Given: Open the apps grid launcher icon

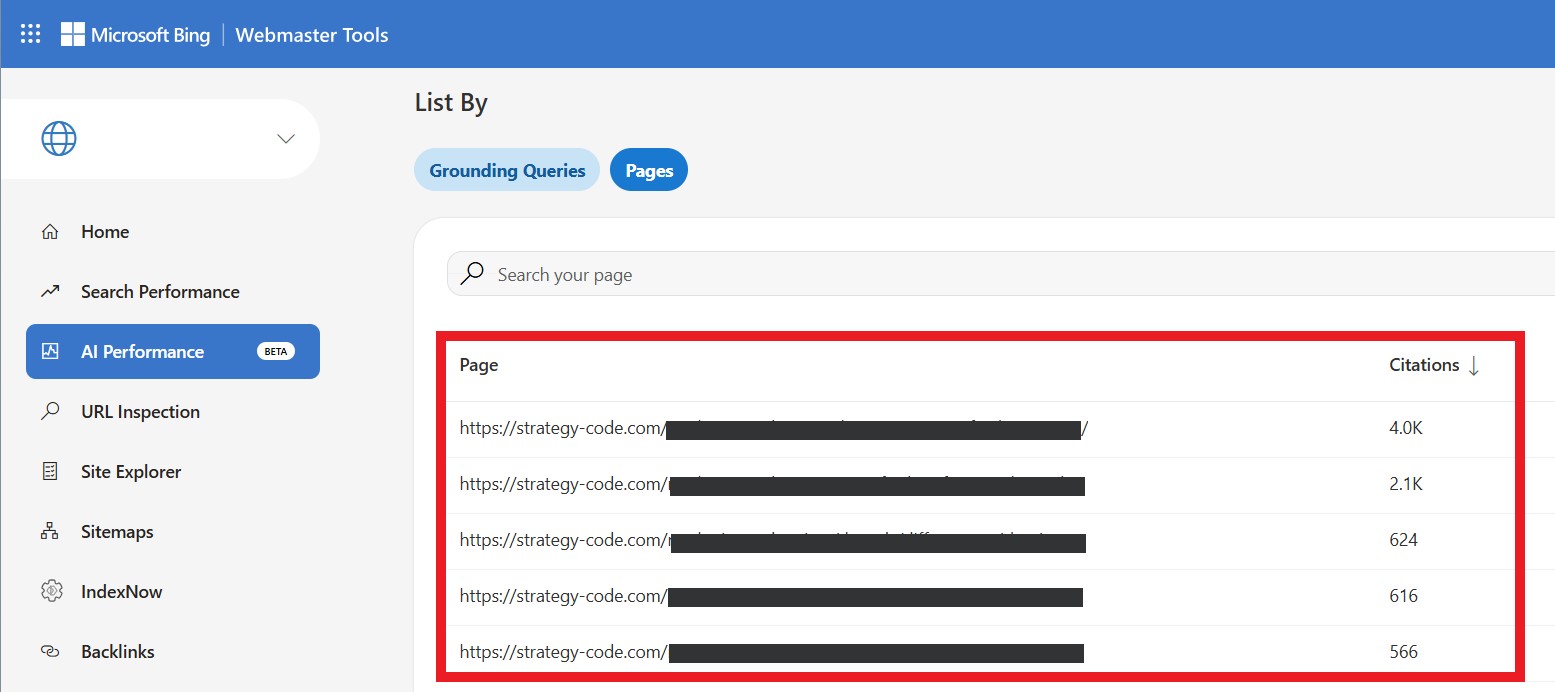Looking at the screenshot, I should [x=31, y=34].
